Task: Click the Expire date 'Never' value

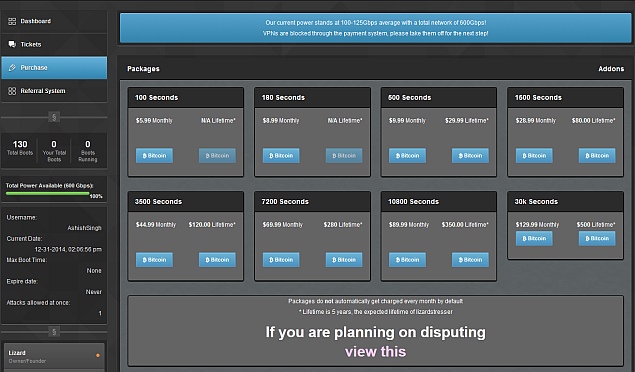Action: coord(94,292)
